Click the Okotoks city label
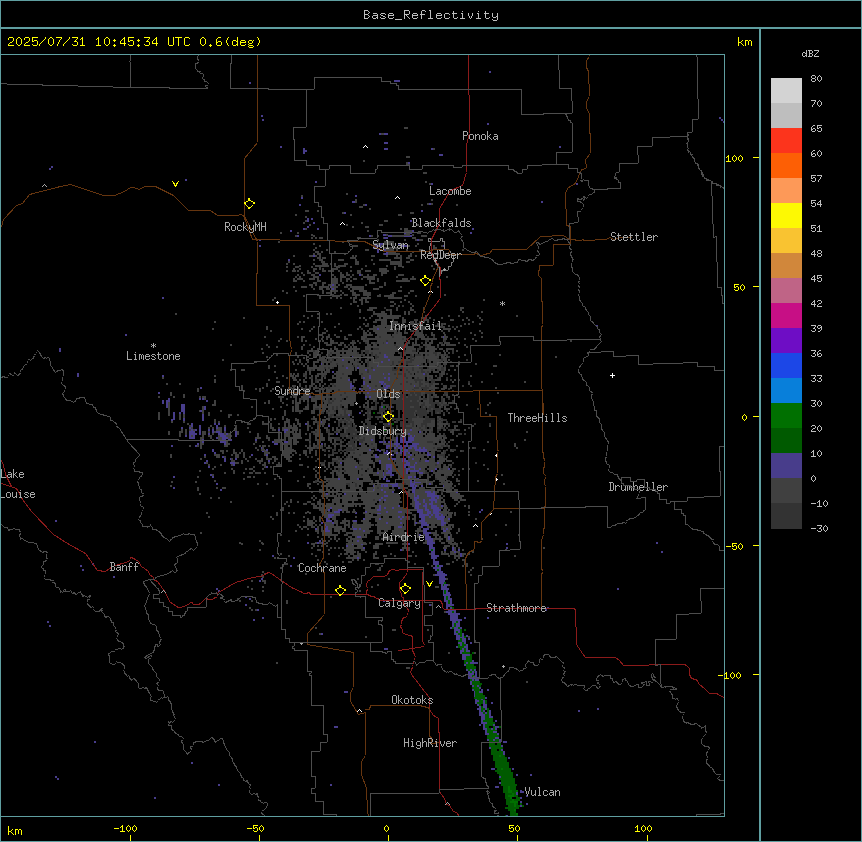The height and width of the screenshot is (842, 862). click(x=412, y=700)
